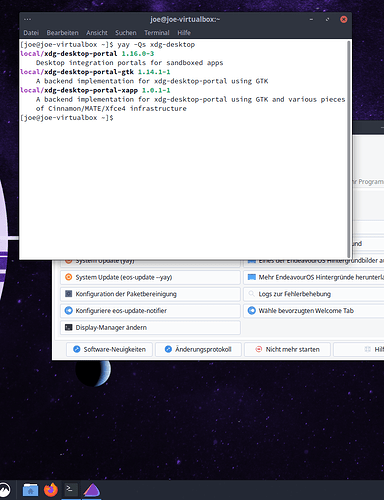Open the Hilfe menu in the terminal
The height and width of the screenshot is (500, 384).
coord(184,33)
